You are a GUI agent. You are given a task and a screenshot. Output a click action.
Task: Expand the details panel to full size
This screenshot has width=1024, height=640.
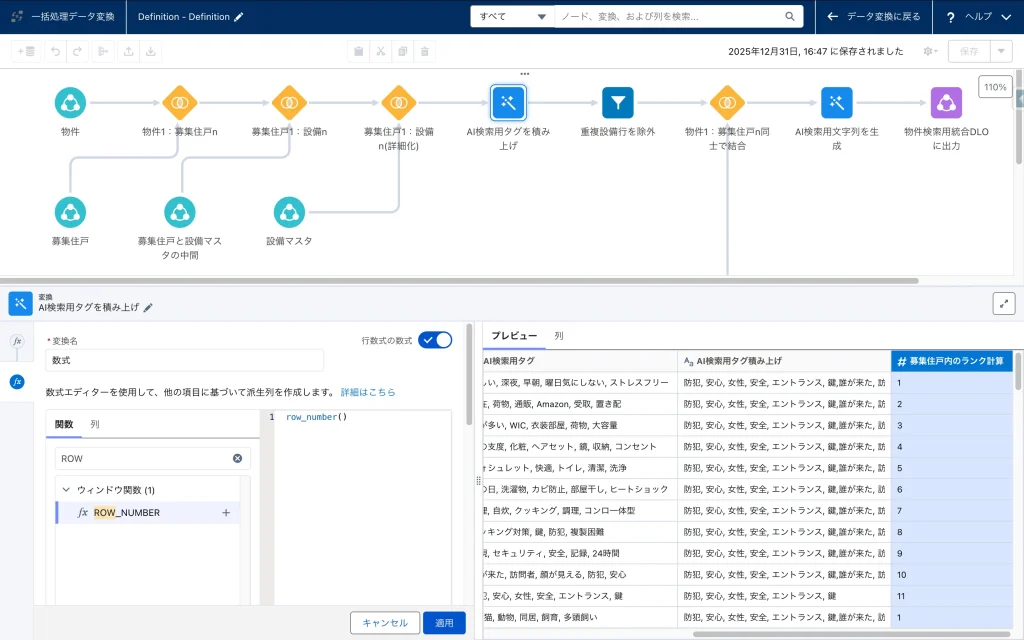[x=1003, y=303]
